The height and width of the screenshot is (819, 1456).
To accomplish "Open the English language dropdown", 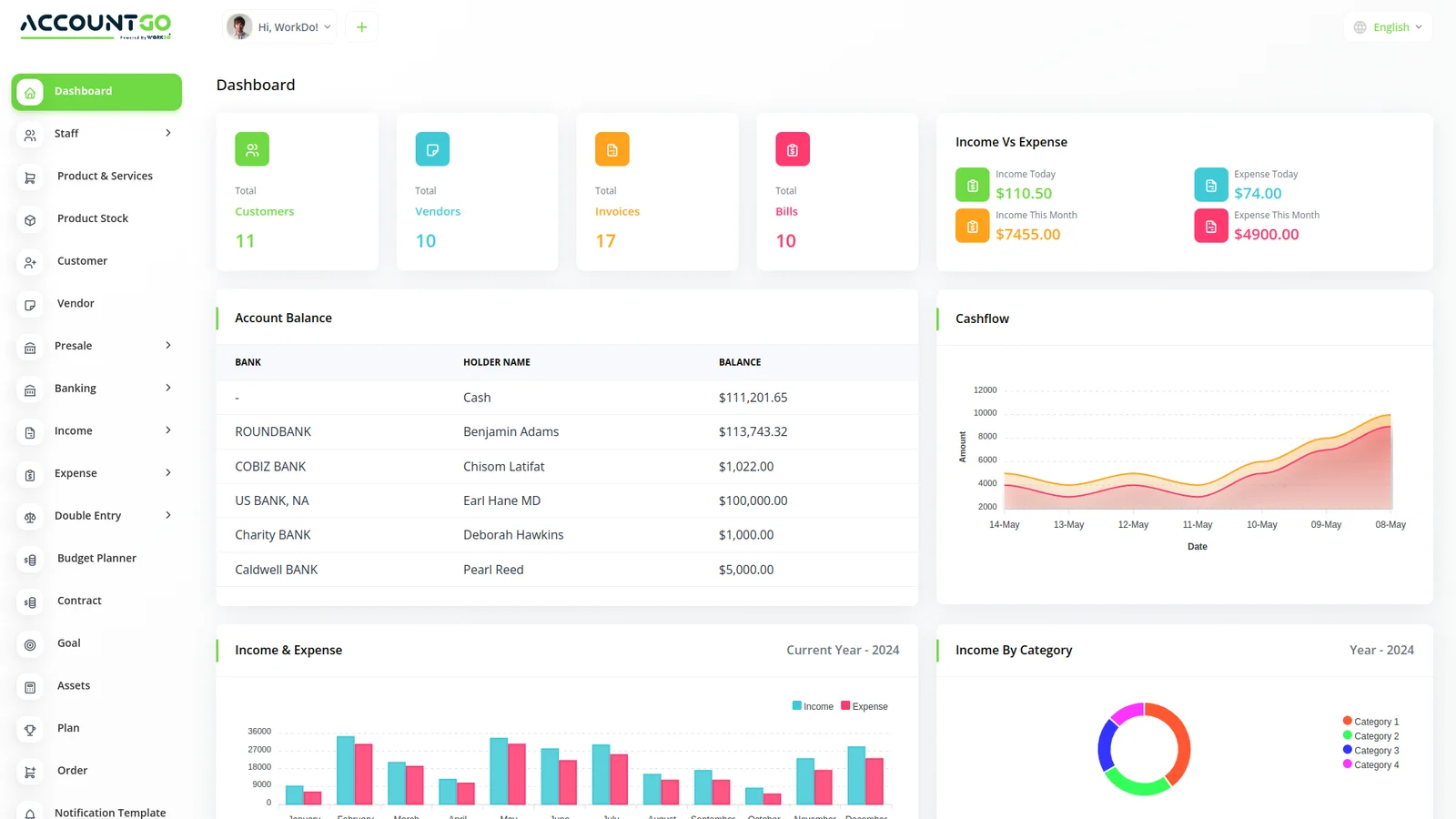I will [x=1388, y=27].
